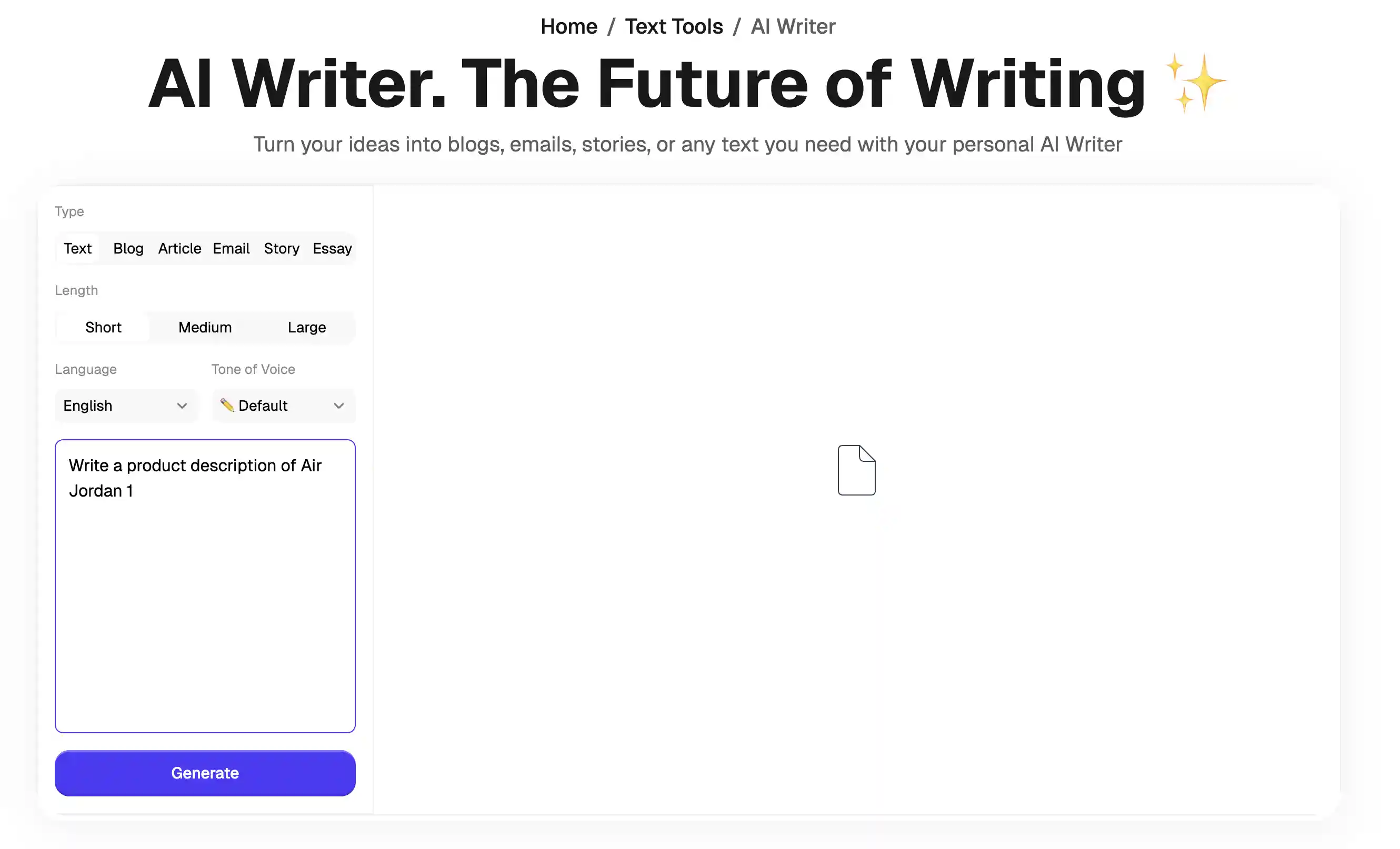Select the Text type option
Viewport: 1400px width, 849px height.
pyautogui.click(x=77, y=248)
